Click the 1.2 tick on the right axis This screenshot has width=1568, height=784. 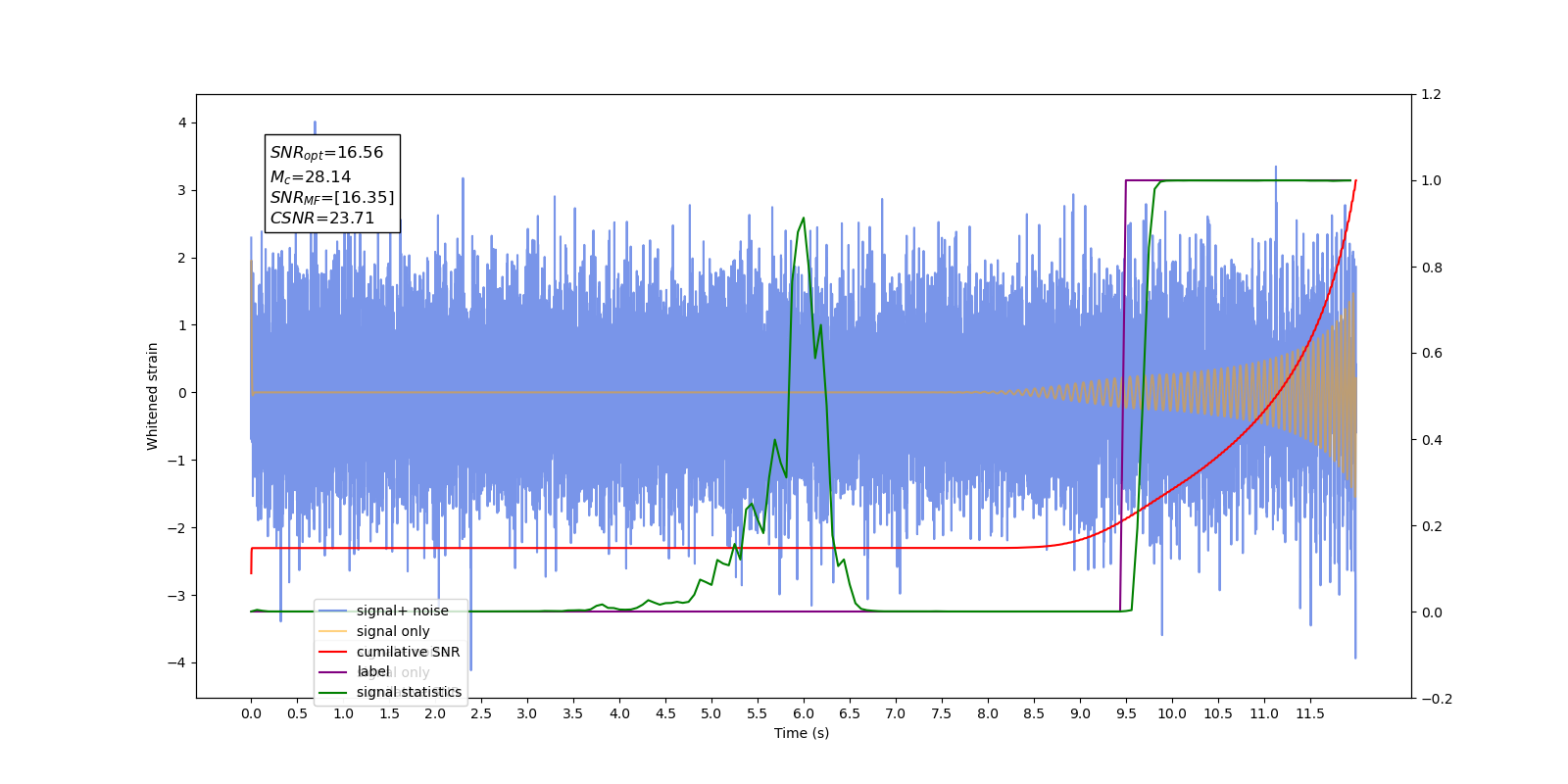(x=1432, y=95)
